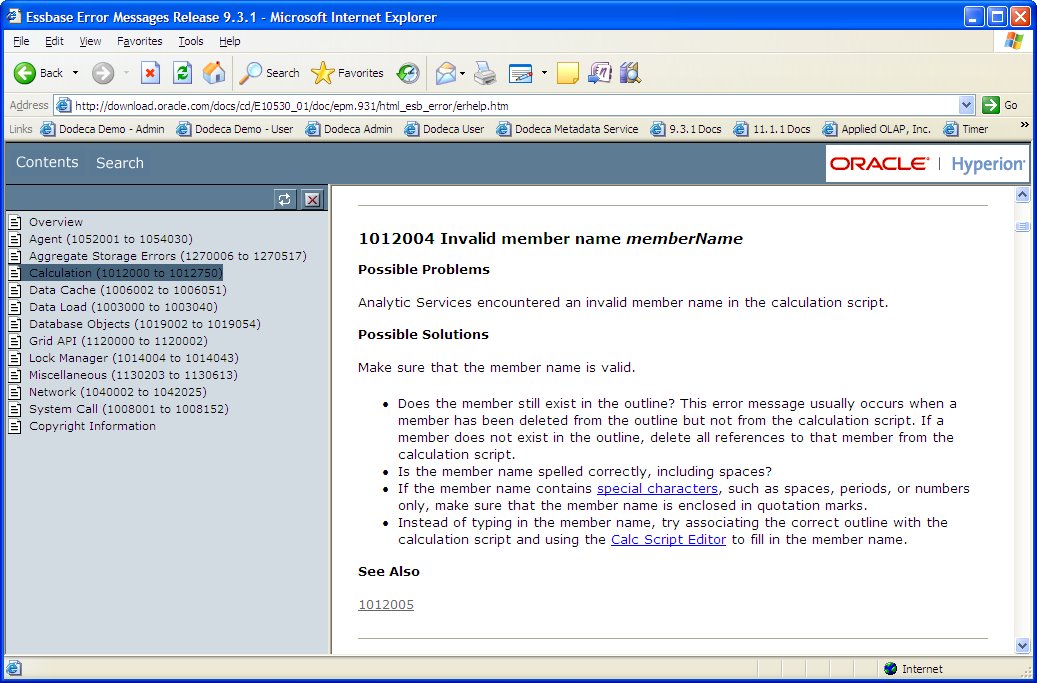This screenshot has height=683, width=1037.
Task: Open the 1012005 See Also link
Action: 386,604
